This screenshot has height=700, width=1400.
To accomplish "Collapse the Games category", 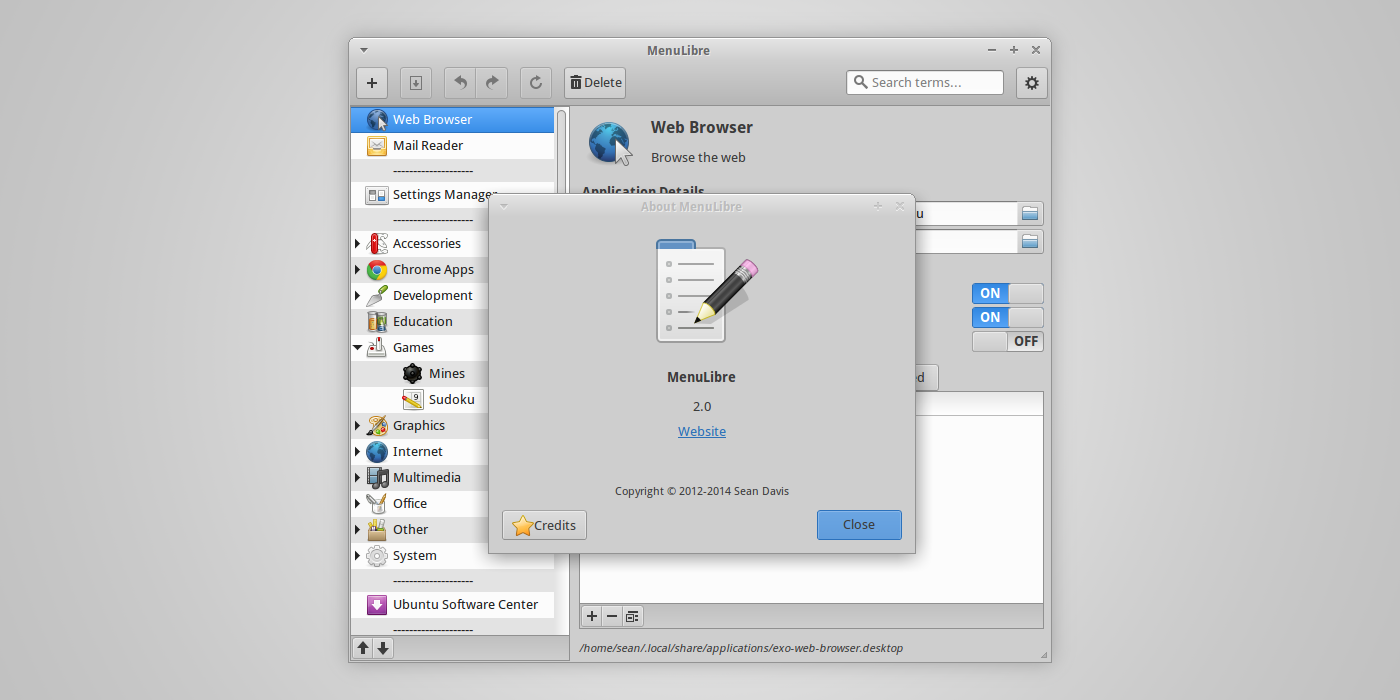I will coord(357,347).
